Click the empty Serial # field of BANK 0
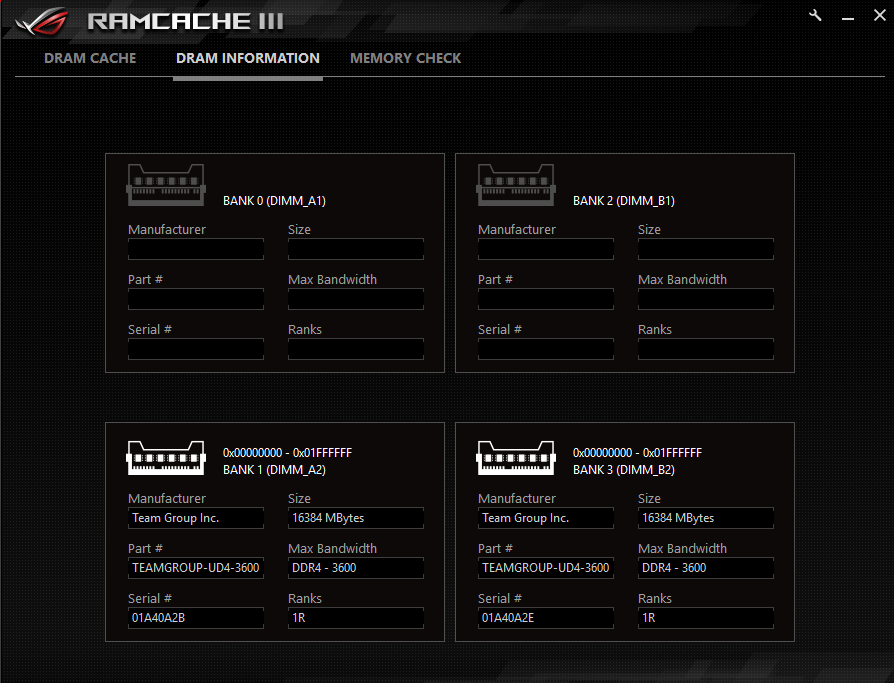The height and width of the screenshot is (683, 894). click(196, 349)
